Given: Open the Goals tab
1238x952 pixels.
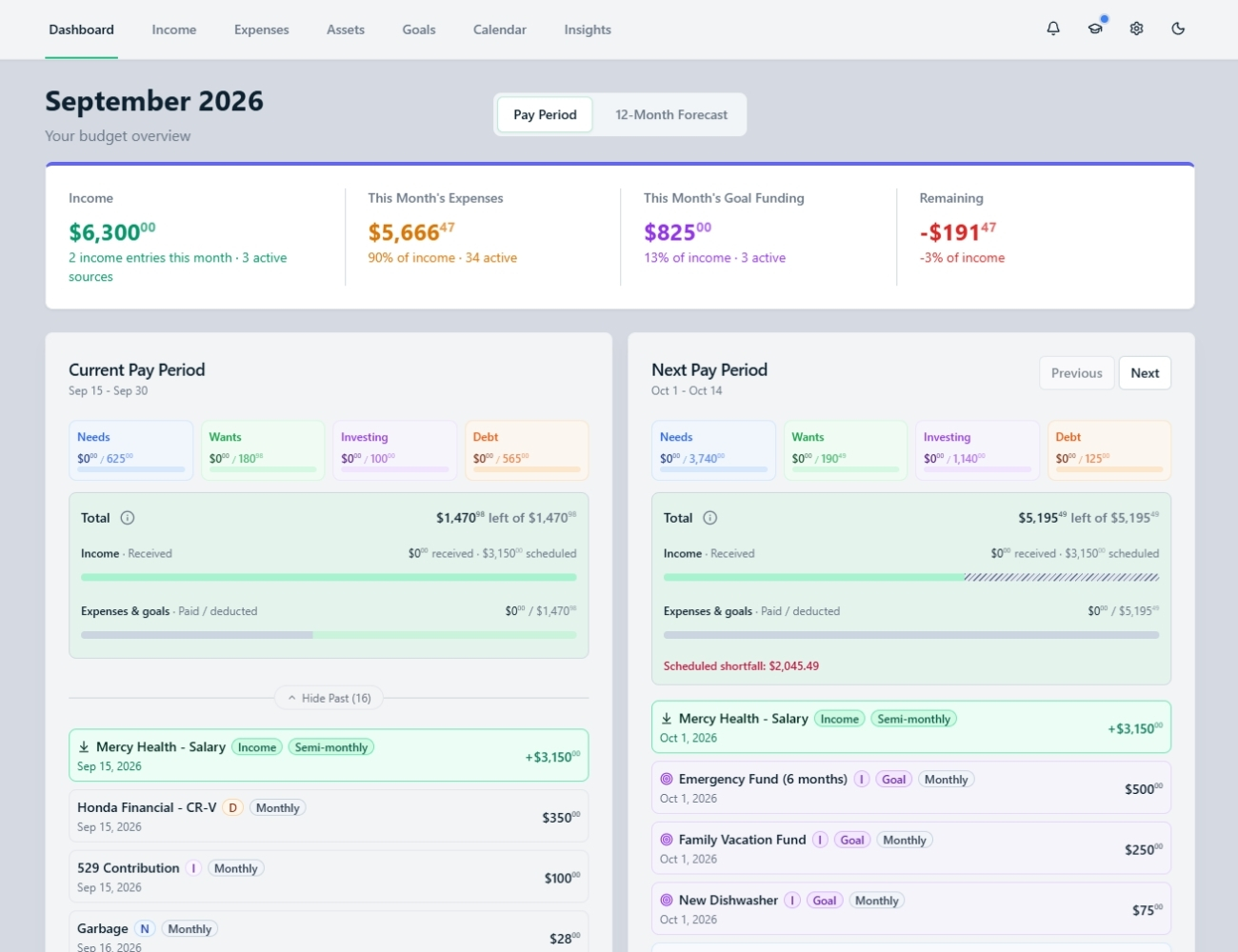Looking at the screenshot, I should 419,30.
